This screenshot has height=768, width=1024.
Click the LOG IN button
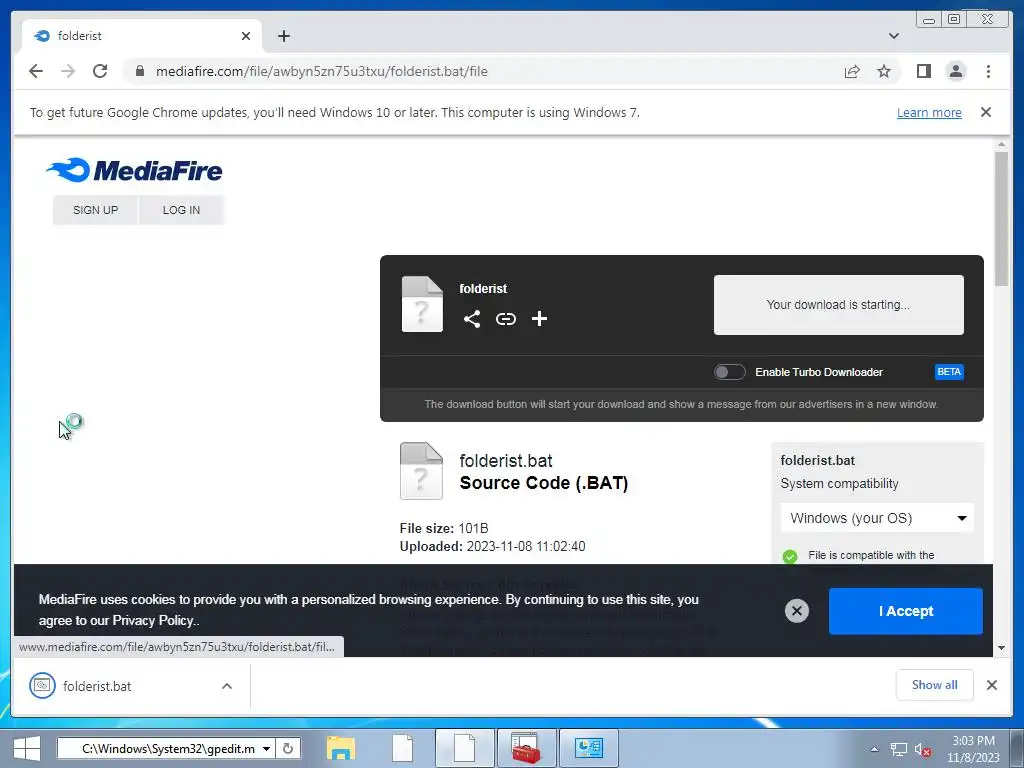pyautogui.click(x=182, y=210)
